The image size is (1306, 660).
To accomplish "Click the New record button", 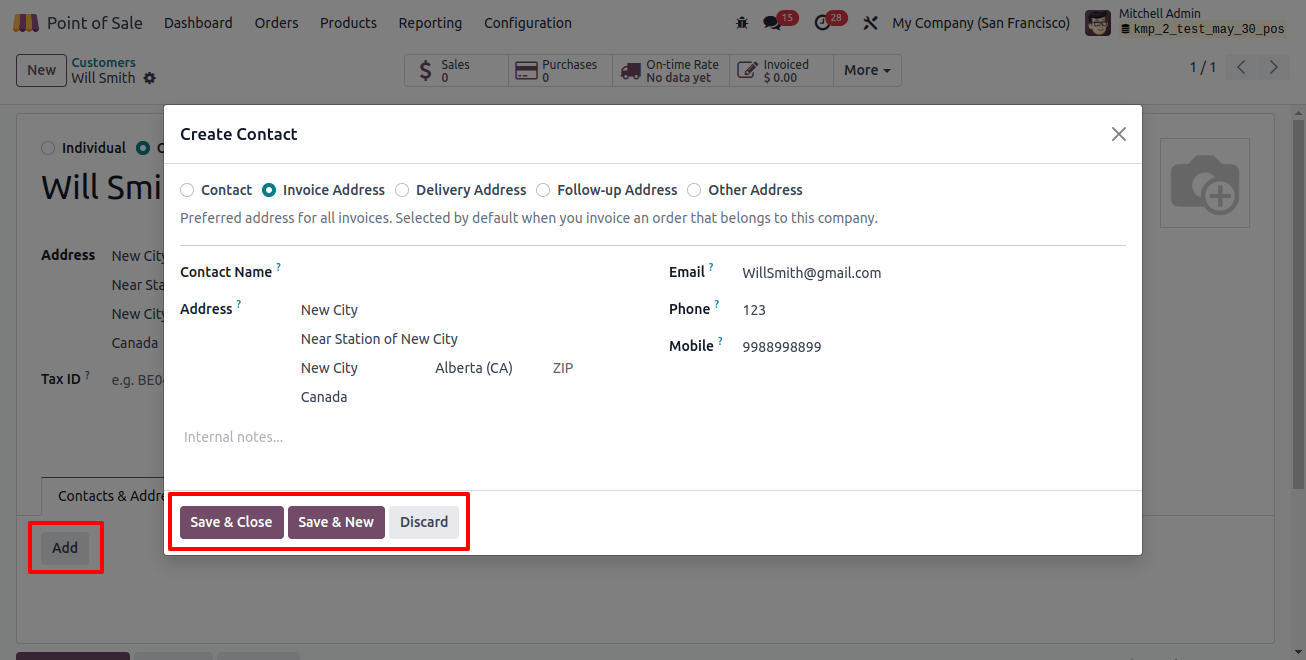I will [x=41, y=70].
